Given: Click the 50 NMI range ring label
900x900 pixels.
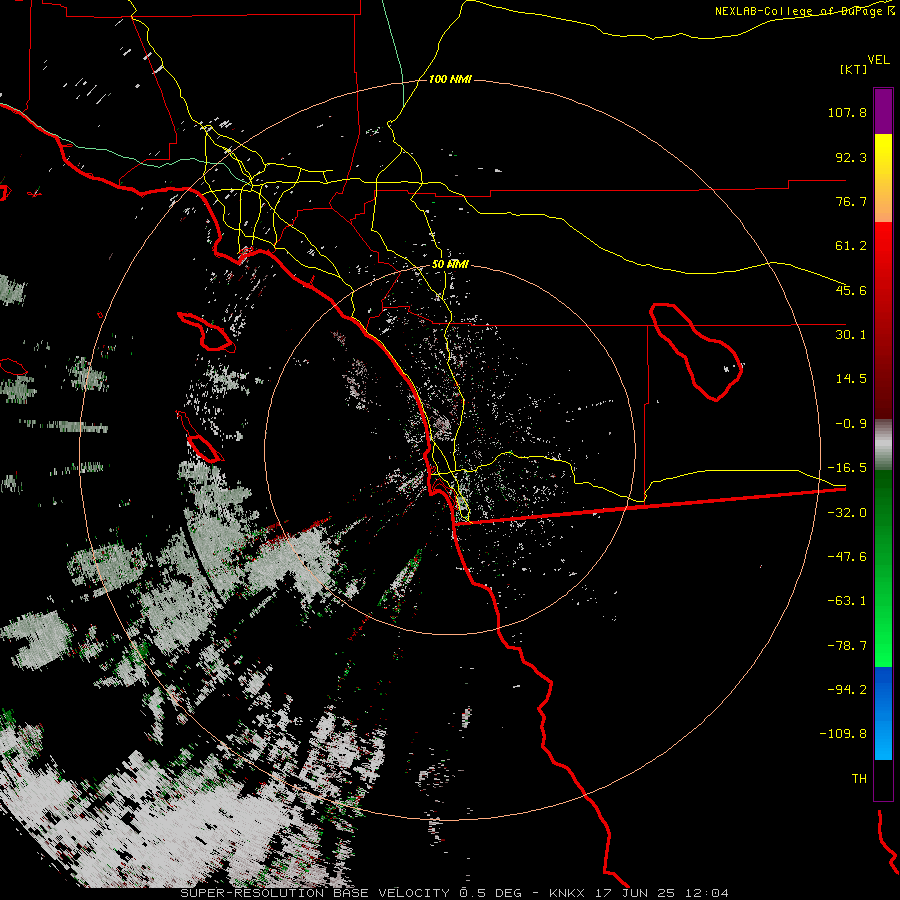Looking at the screenshot, I should 451,265.
